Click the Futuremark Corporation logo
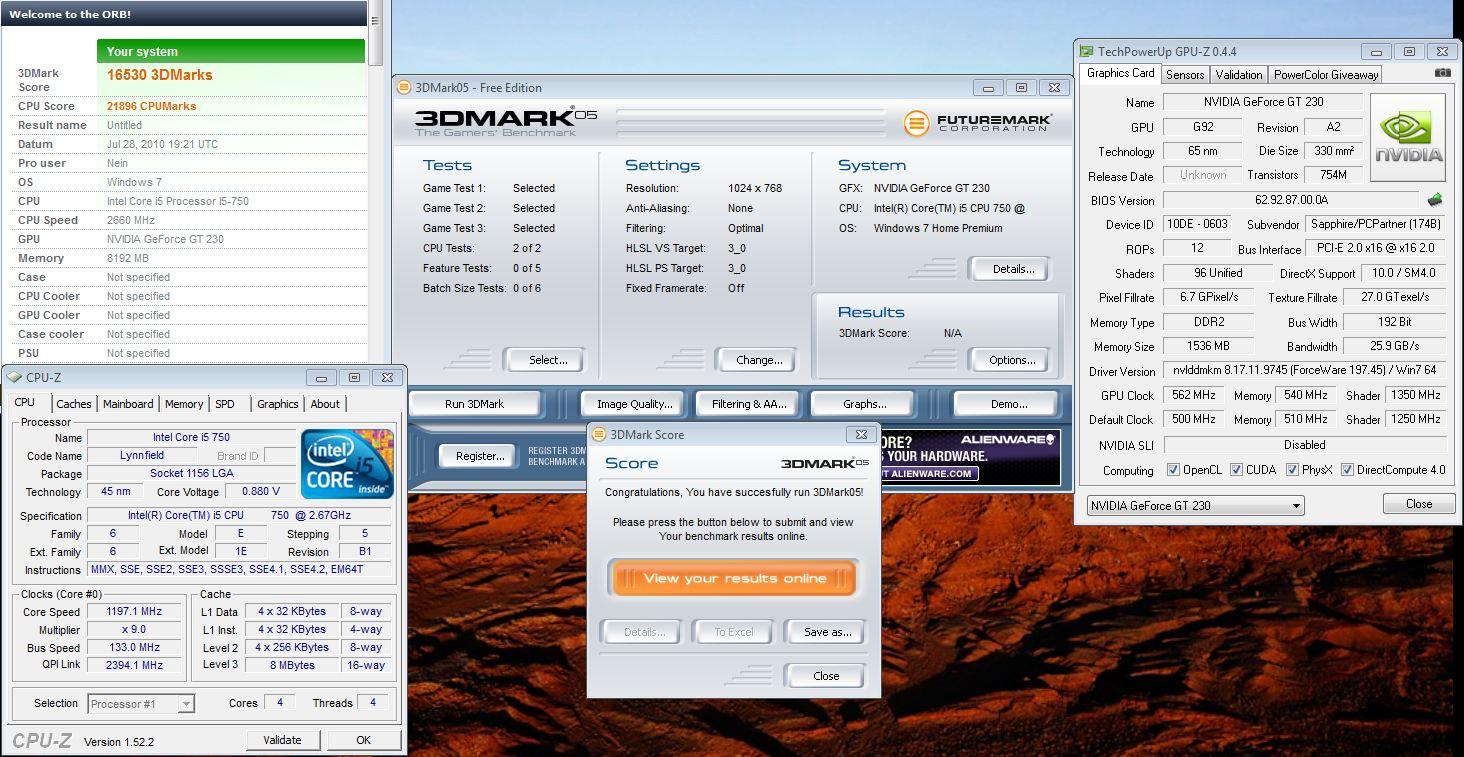 [x=977, y=124]
